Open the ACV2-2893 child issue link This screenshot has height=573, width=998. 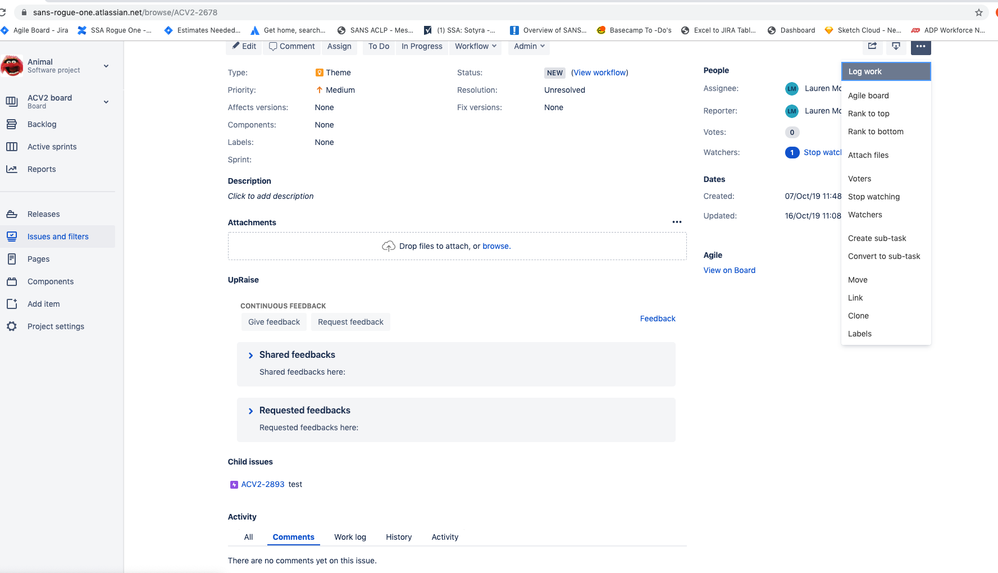(262, 485)
